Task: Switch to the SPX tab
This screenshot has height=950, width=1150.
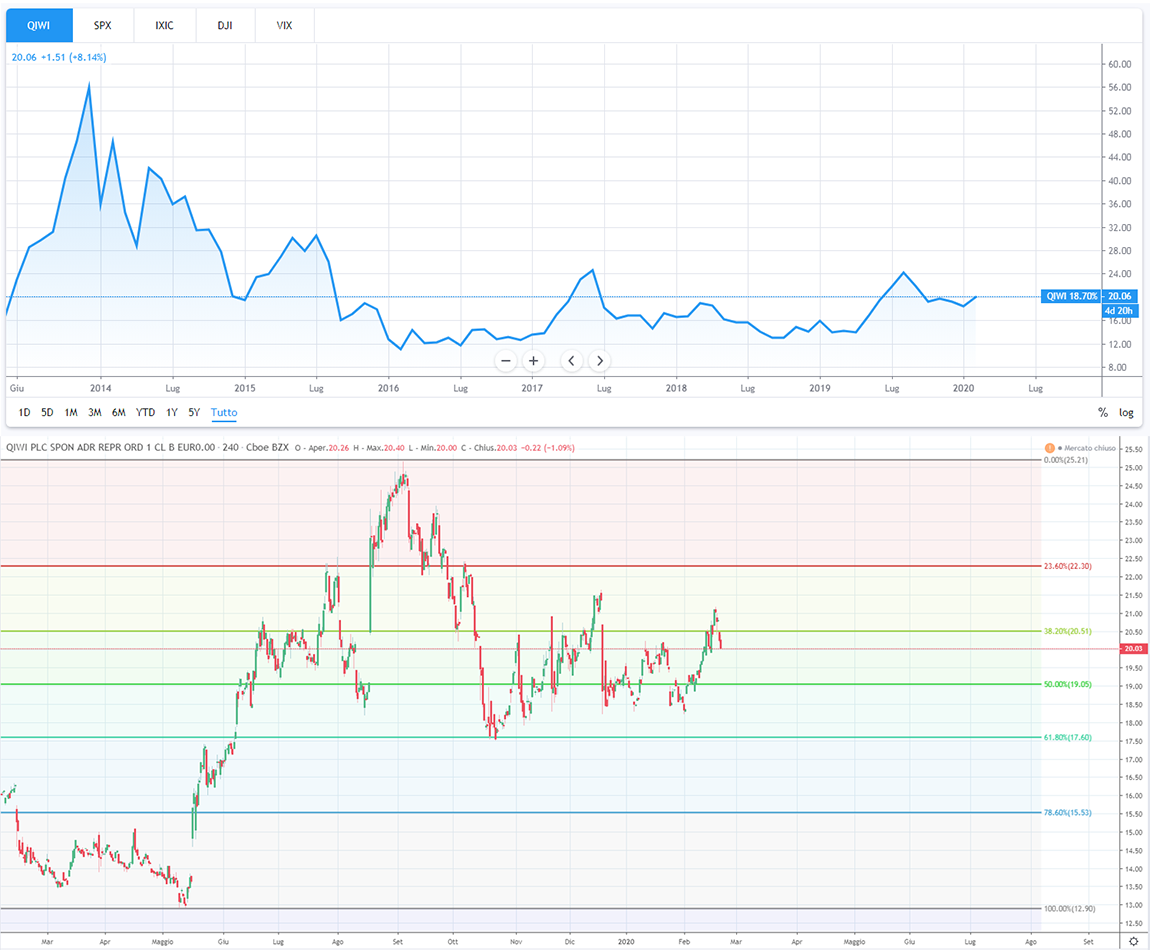Action: (x=103, y=26)
